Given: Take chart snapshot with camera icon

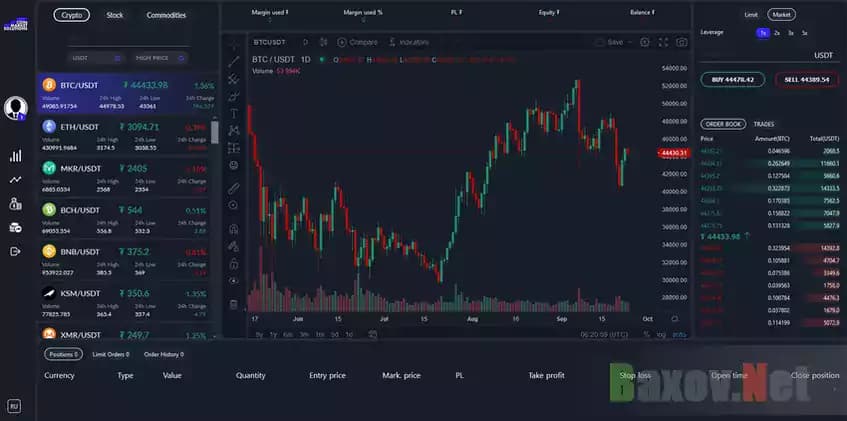Looking at the screenshot, I should click(x=682, y=42).
